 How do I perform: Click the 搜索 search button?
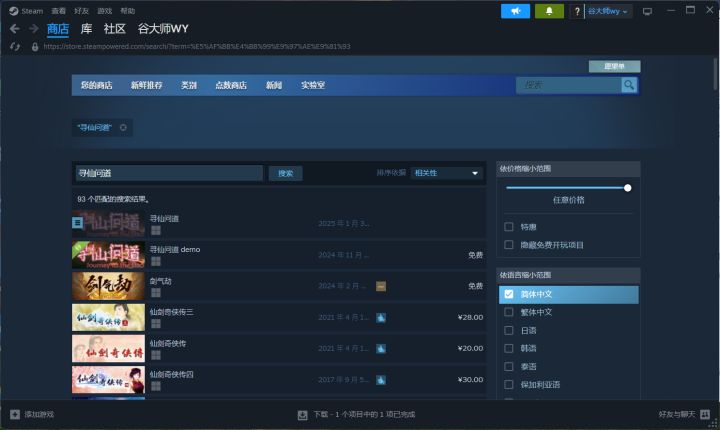tap(286, 173)
